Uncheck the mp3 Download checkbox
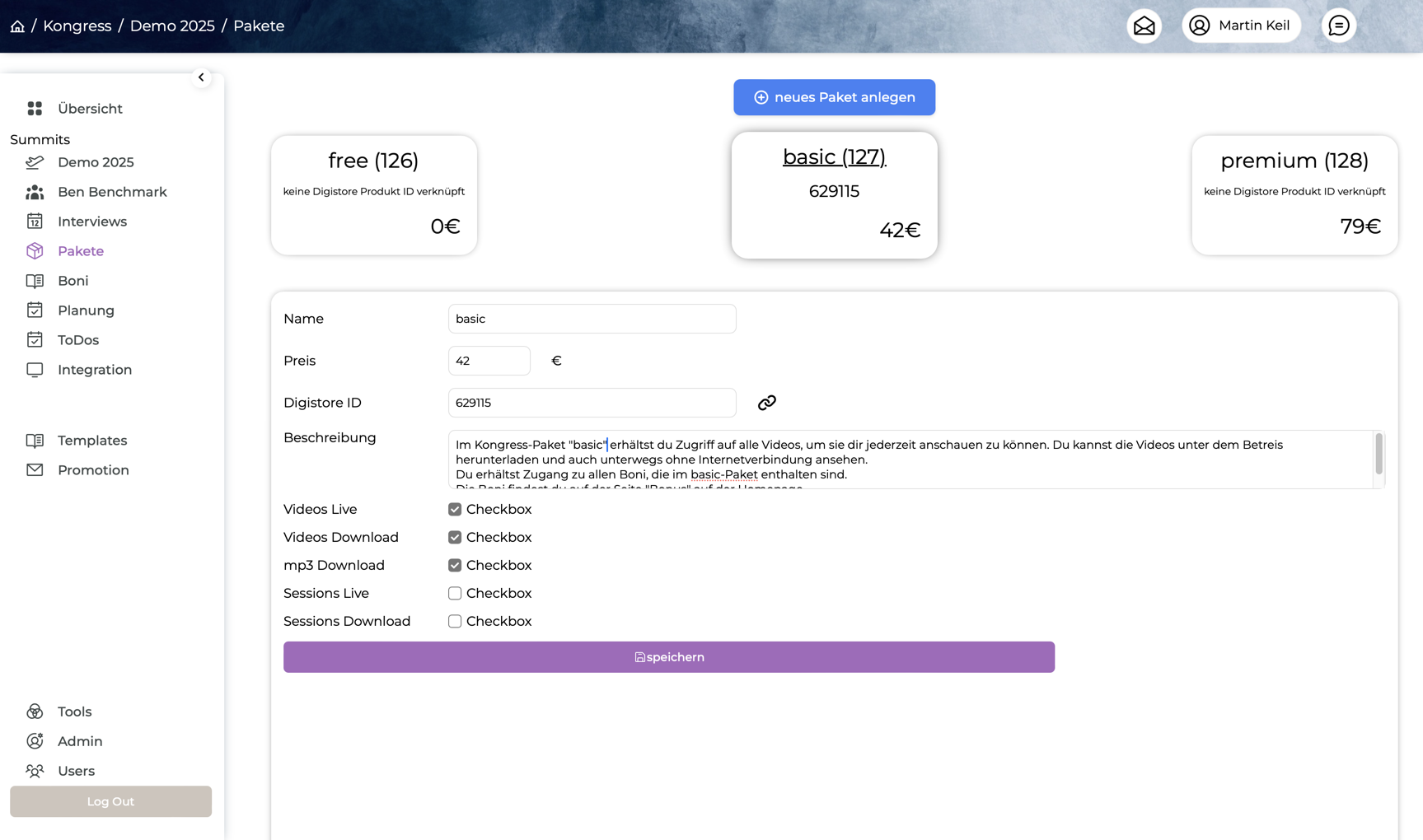The width and height of the screenshot is (1423, 840). click(455, 566)
